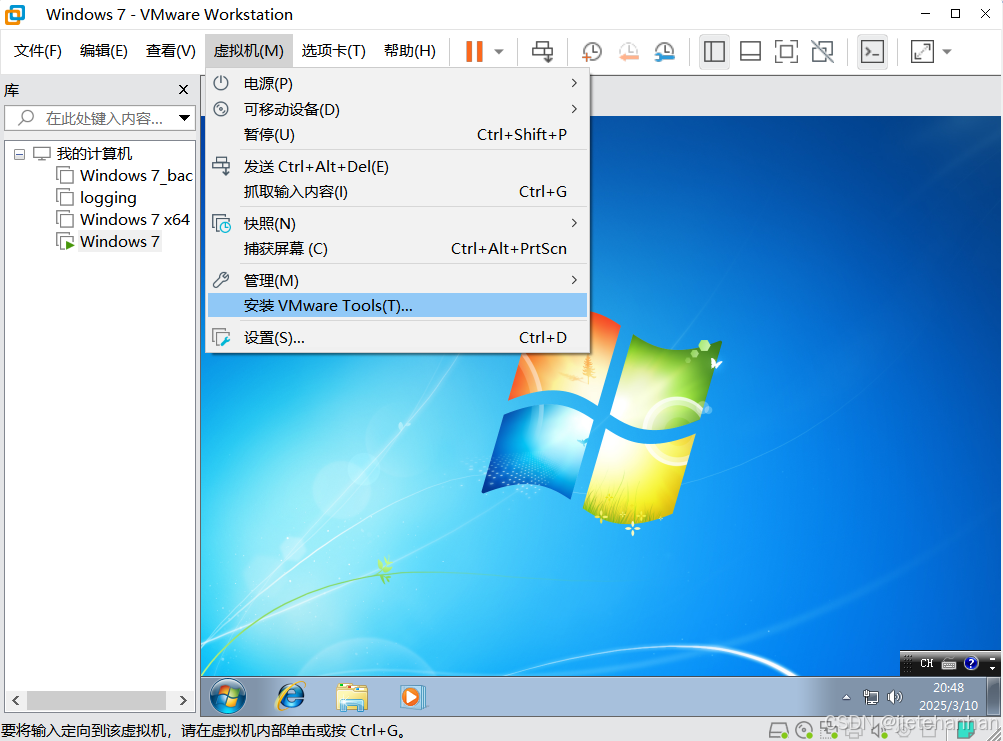Viewport: 1003px width, 741px height.
Task: Collapse the 我的计算机 tree node
Action: coord(20,154)
